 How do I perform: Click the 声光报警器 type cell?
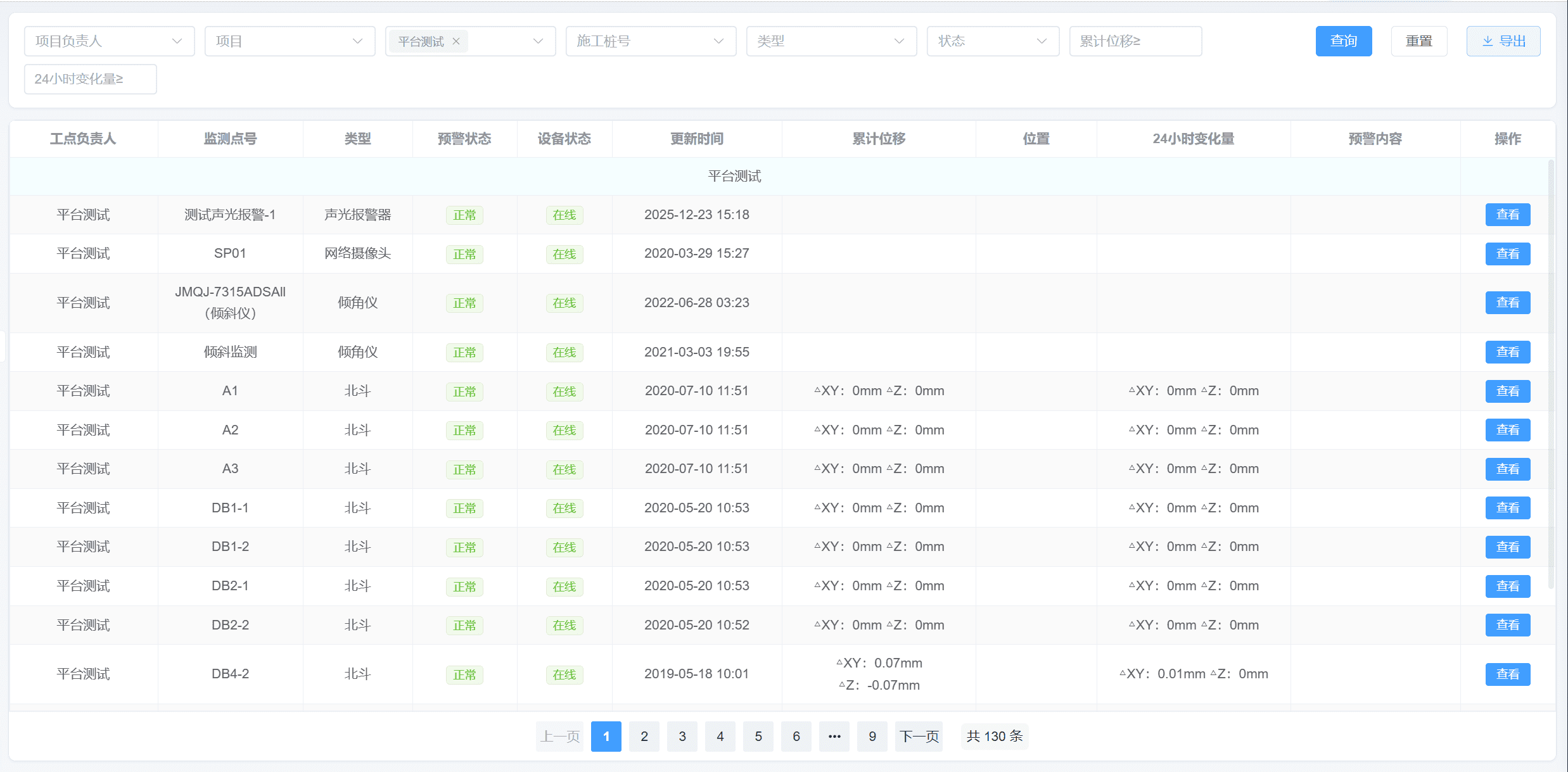[x=358, y=215]
